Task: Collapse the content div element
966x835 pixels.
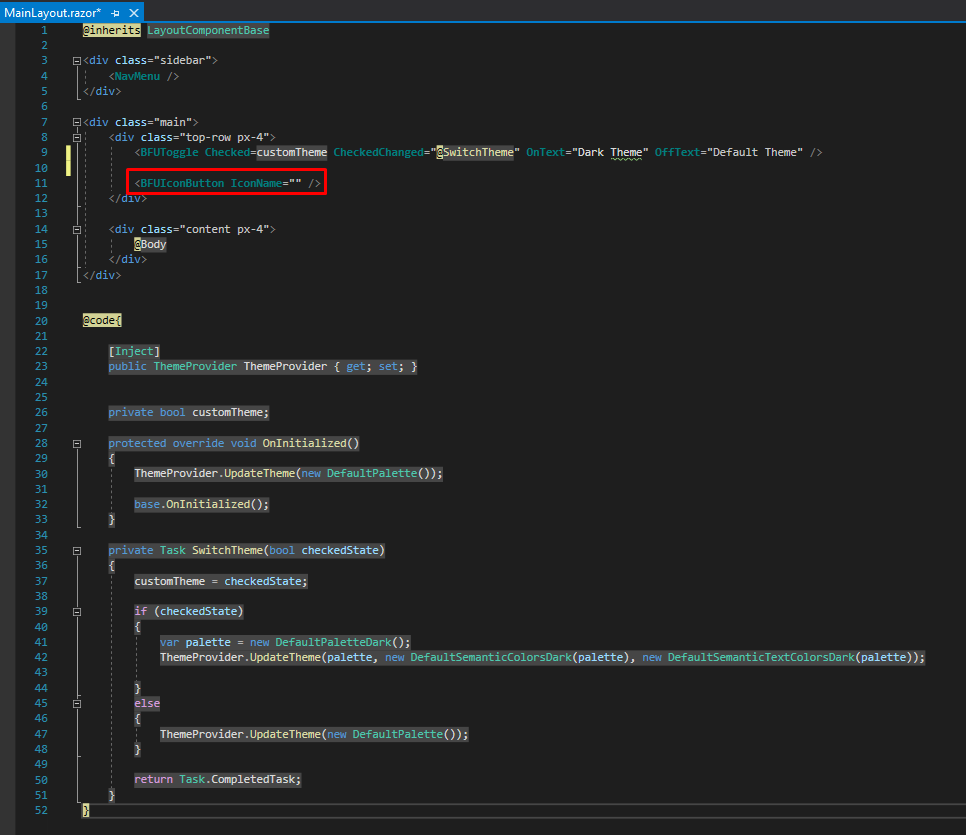Action: pos(77,228)
